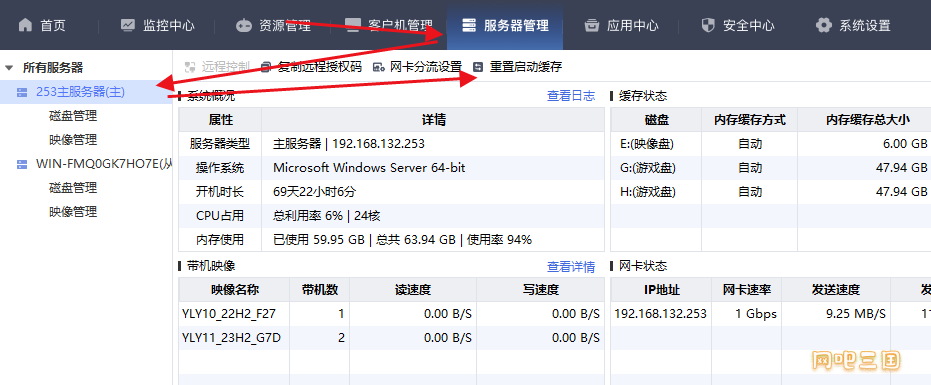Click 复制远程授权码 button

(x=311, y=67)
